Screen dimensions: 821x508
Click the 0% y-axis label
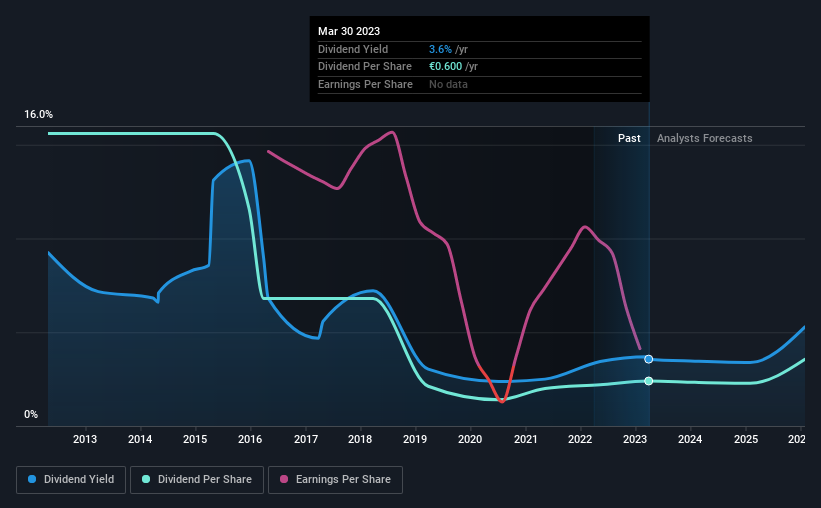pyautogui.click(x=31, y=414)
